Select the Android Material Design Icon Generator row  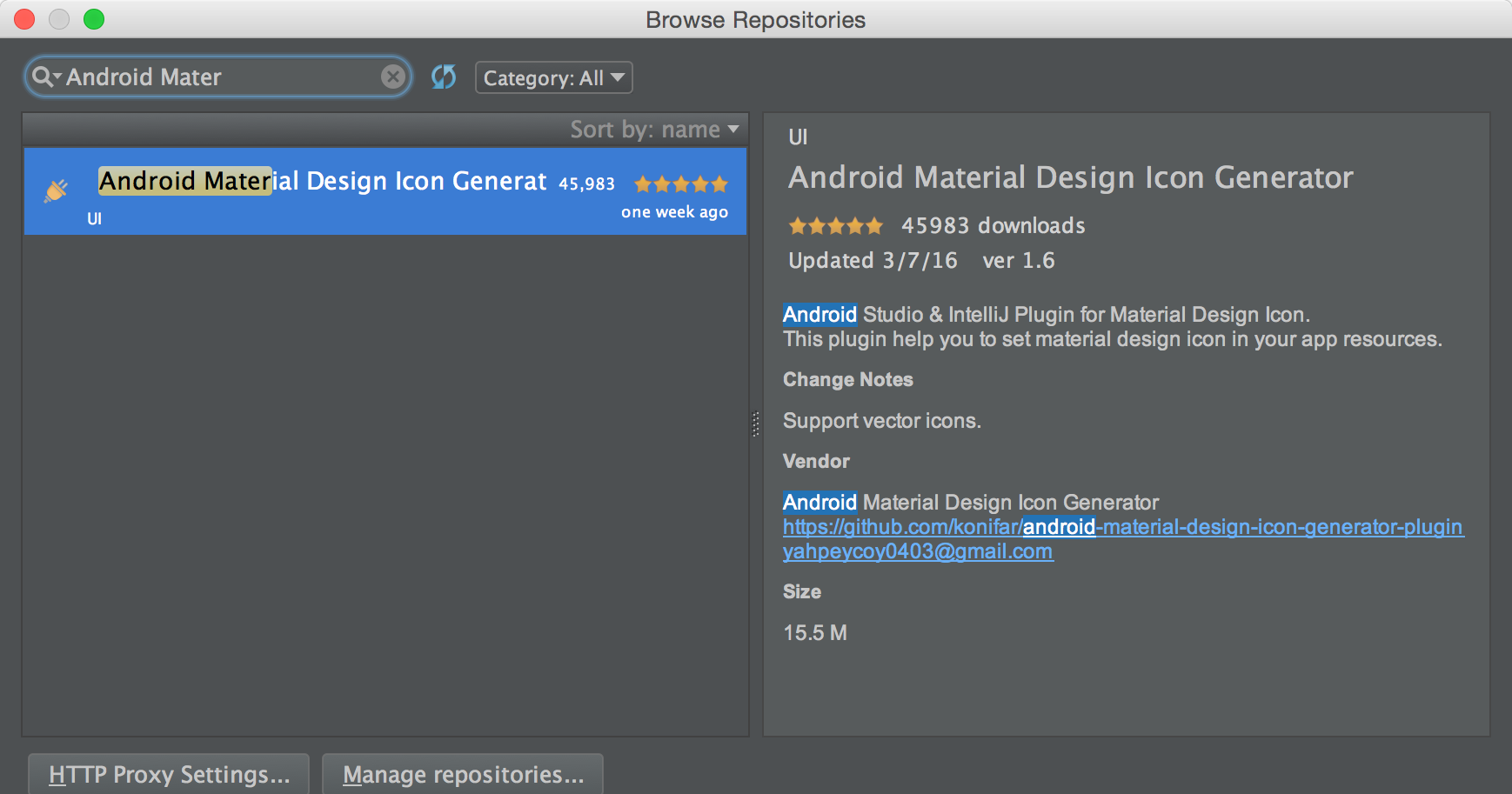pyautogui.click(x=385, y=191)
